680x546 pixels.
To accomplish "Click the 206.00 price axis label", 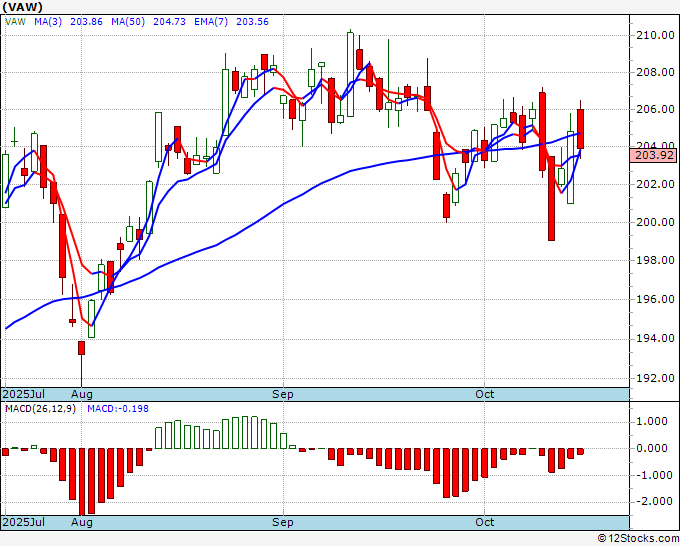I will (x=655, y=110).
